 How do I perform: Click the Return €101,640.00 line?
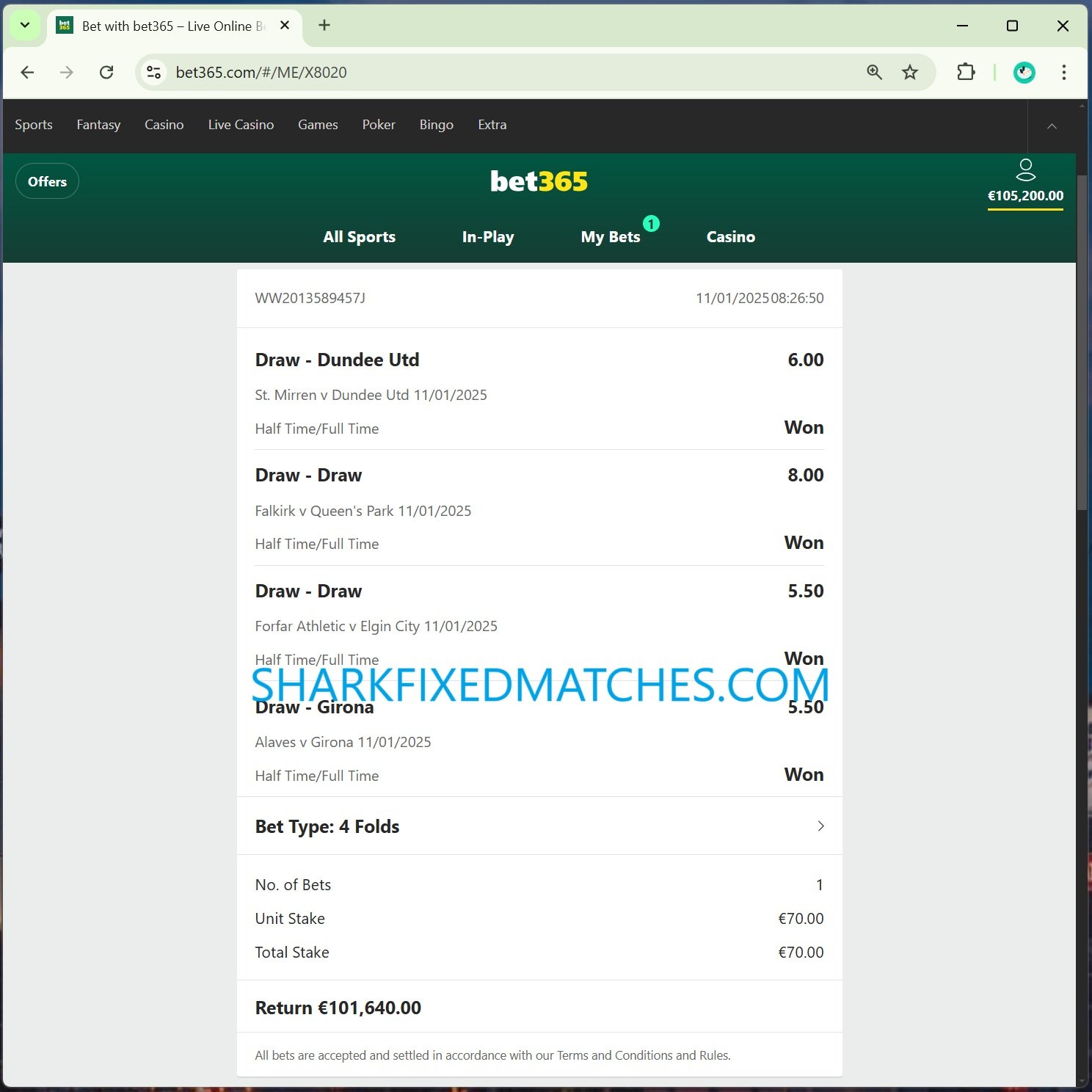click(338, 1008)
